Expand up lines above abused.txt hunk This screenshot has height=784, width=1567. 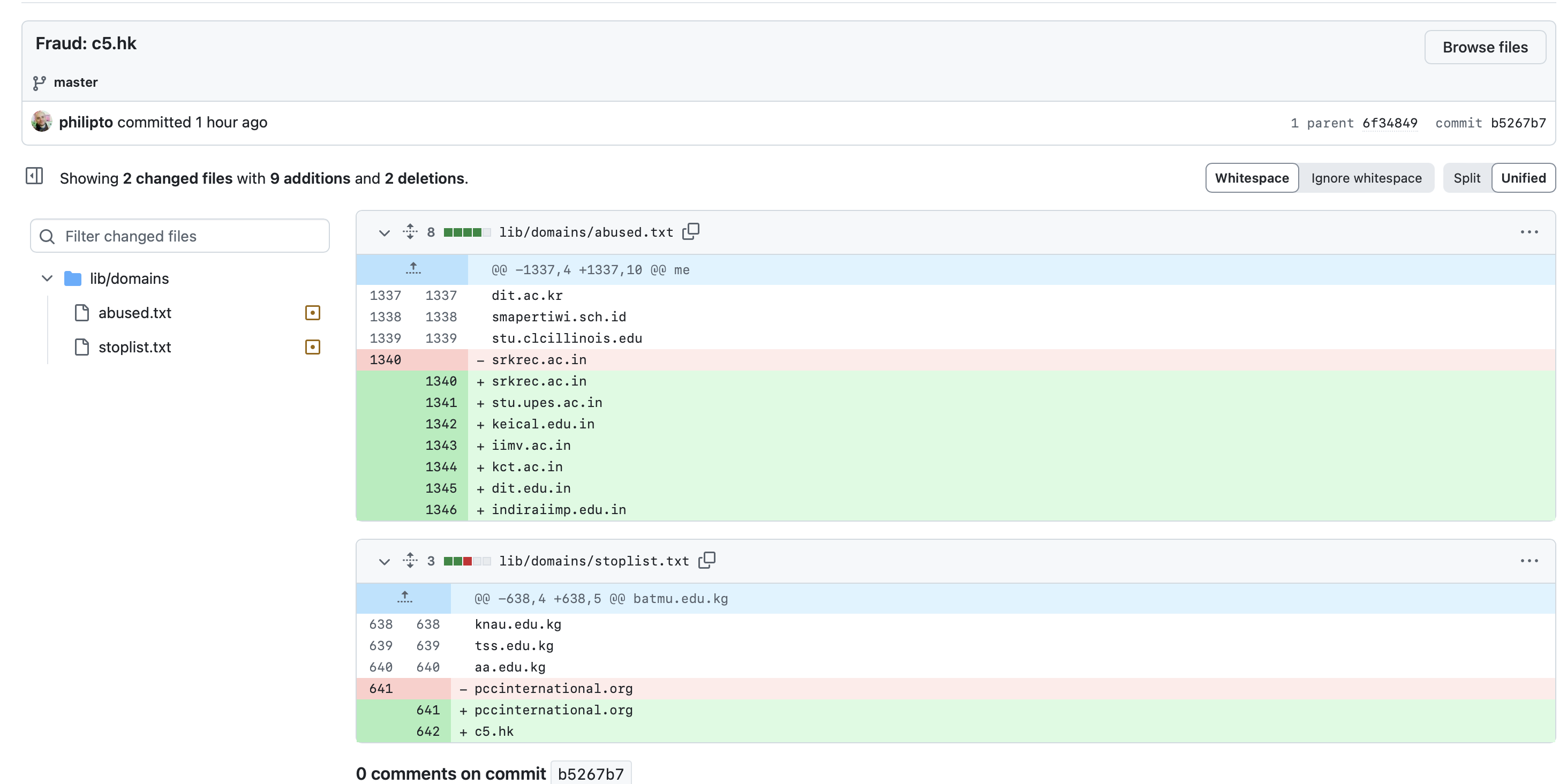point(412,269)
